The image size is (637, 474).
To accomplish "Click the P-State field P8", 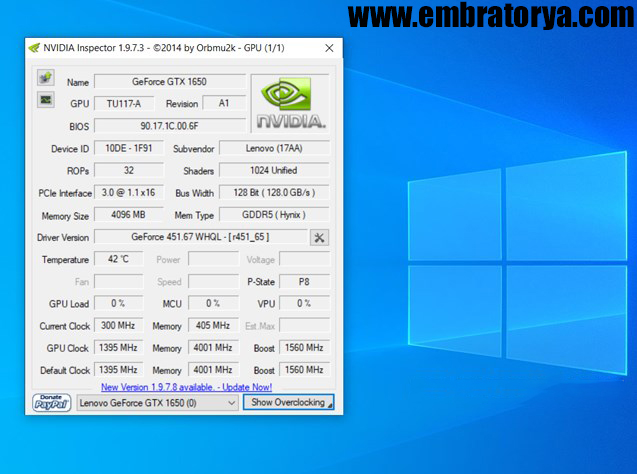I will [304, 281].
